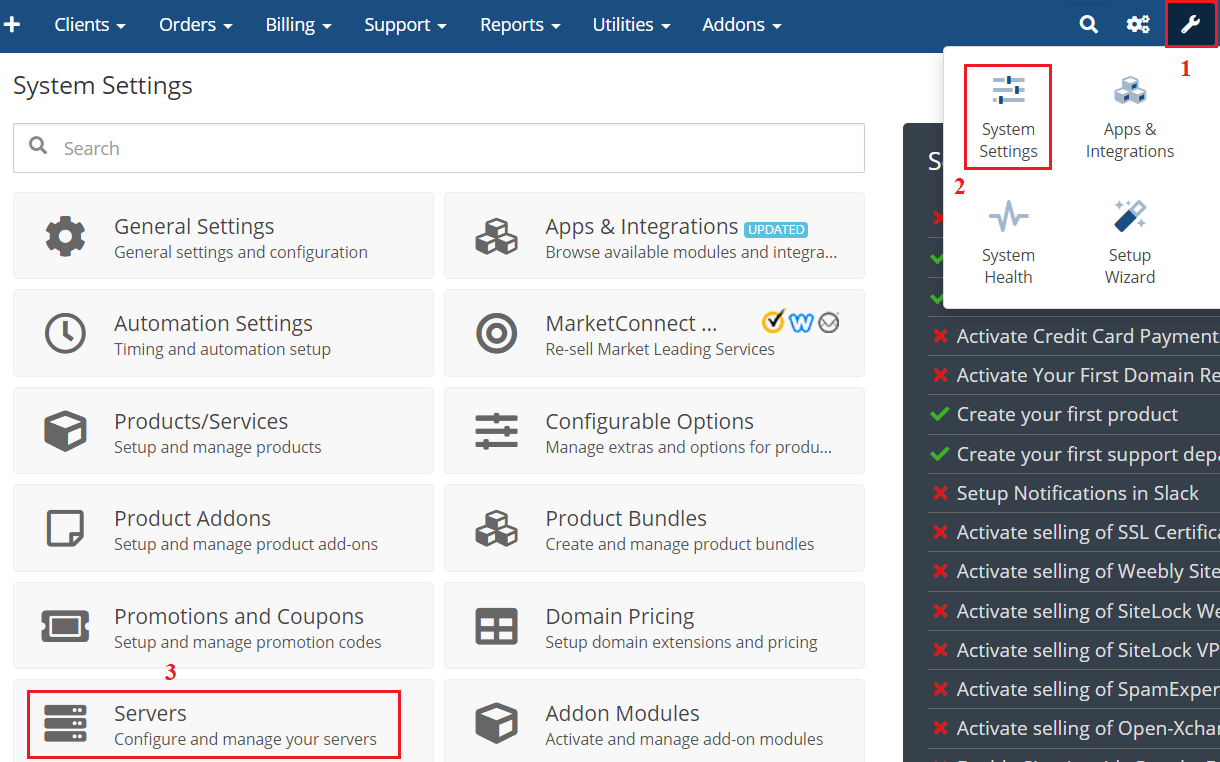
Task: Click Create your first product checklist item
Action: click(x=1066, y=414)
